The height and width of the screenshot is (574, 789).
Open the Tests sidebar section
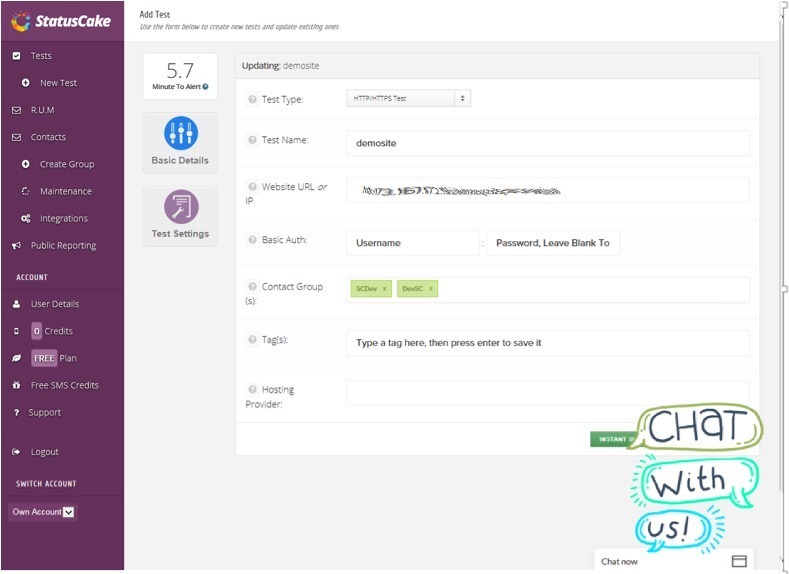click(41, 56)
